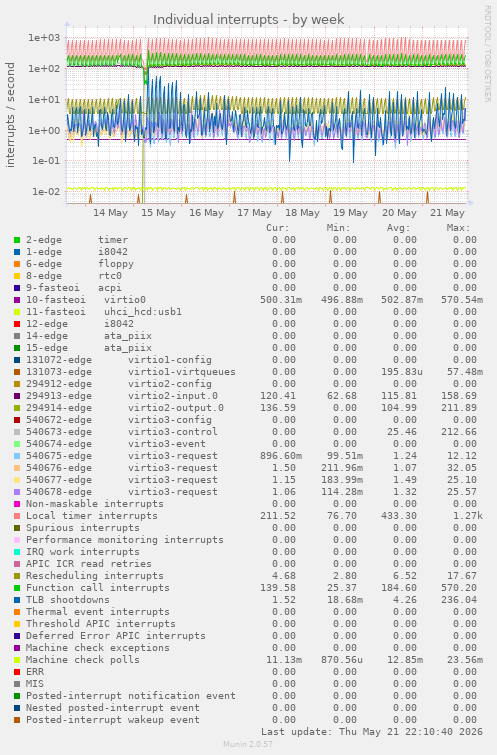497x755 pixels.
Task: Click the orange 6-edge floppy legend swatch
Action: click(x=17, y=264)
